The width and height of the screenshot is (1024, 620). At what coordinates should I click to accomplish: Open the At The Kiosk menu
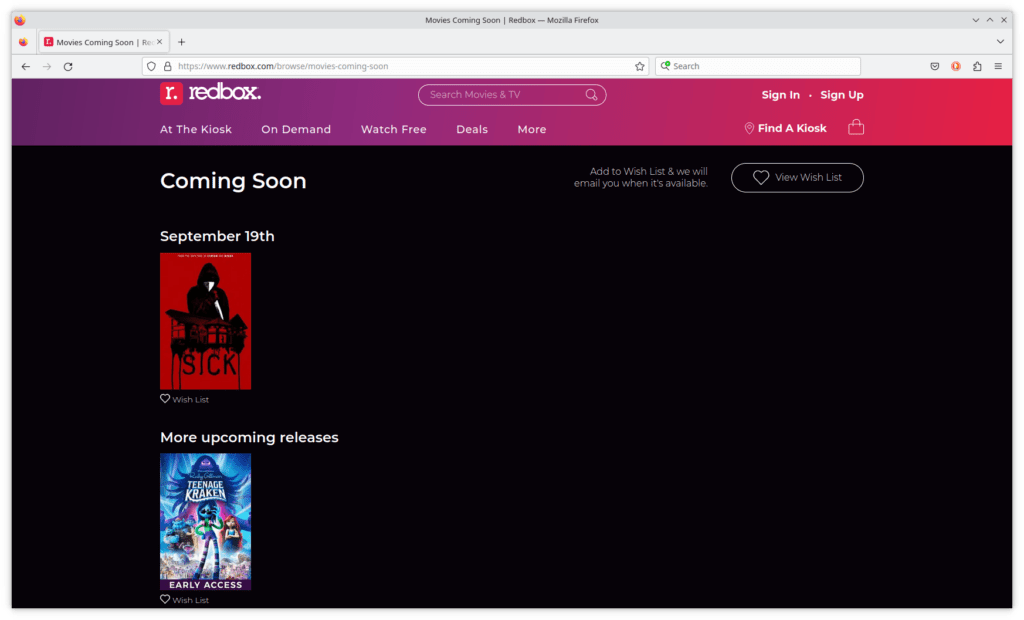click(196, 129)
